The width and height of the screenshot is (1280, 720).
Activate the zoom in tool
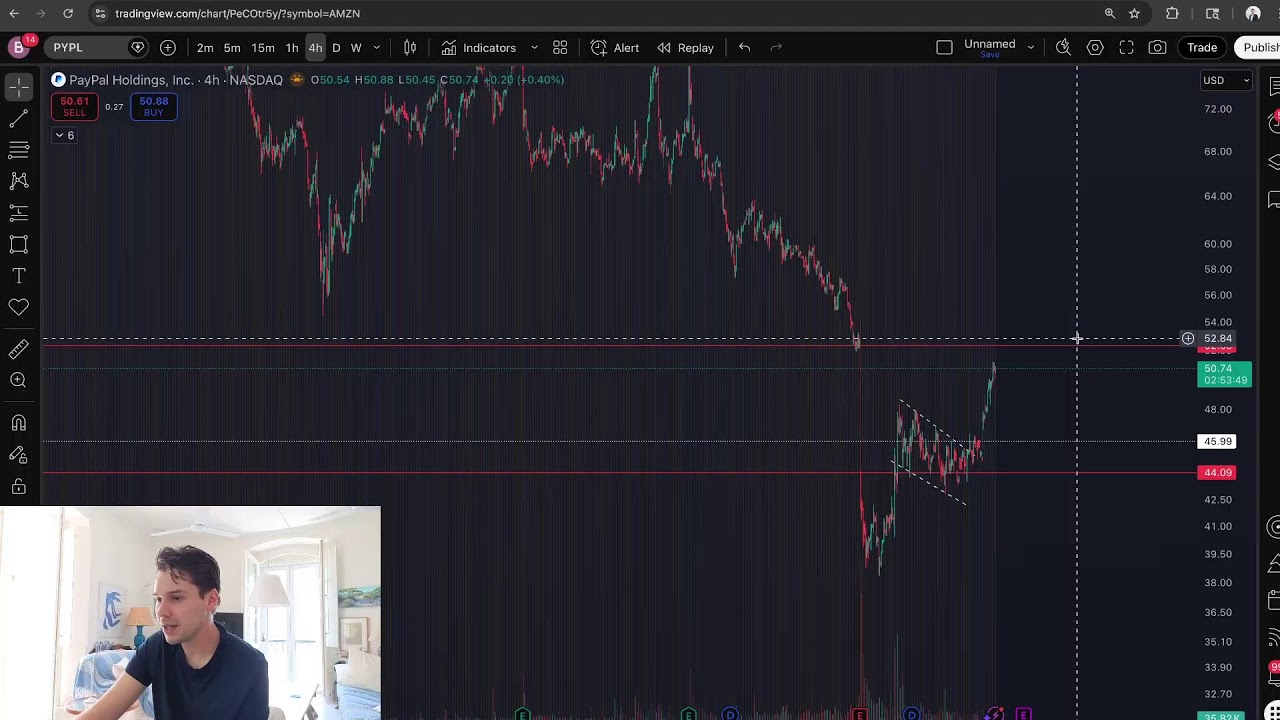coord(19,380)
